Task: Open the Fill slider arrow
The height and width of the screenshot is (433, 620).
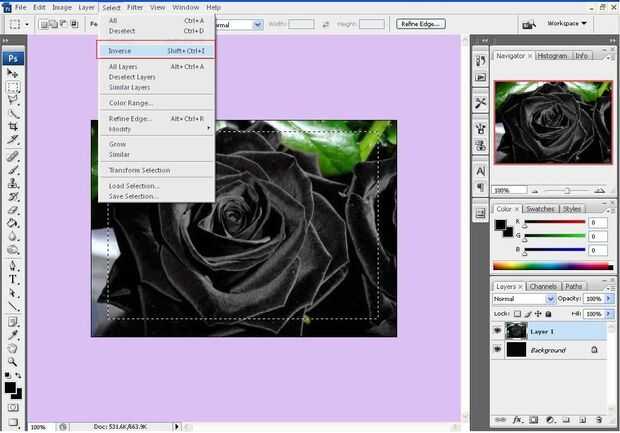Action: [x=609, y=314]
